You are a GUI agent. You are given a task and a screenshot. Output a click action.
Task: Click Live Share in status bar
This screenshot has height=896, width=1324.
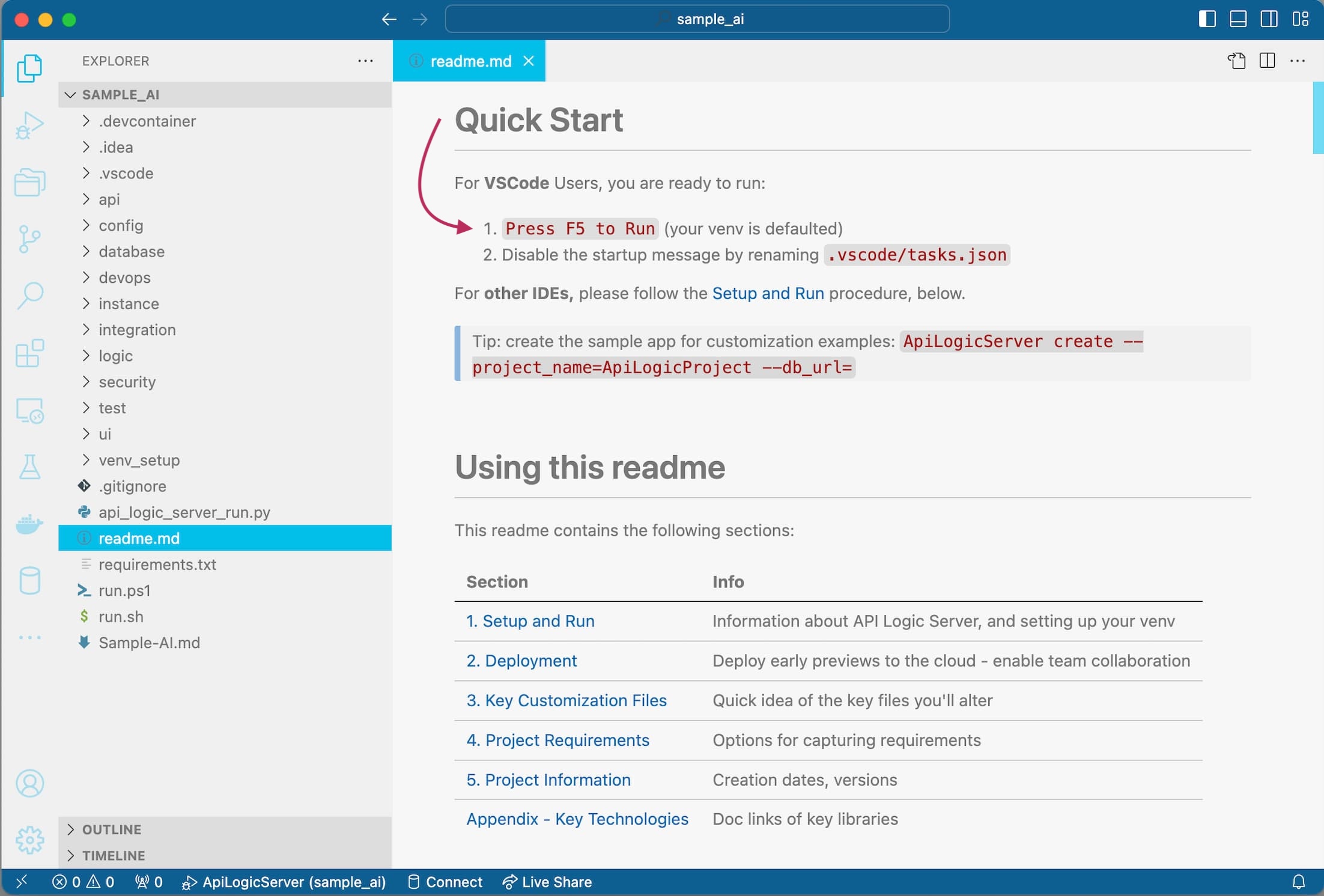click(x=547, y=882)
